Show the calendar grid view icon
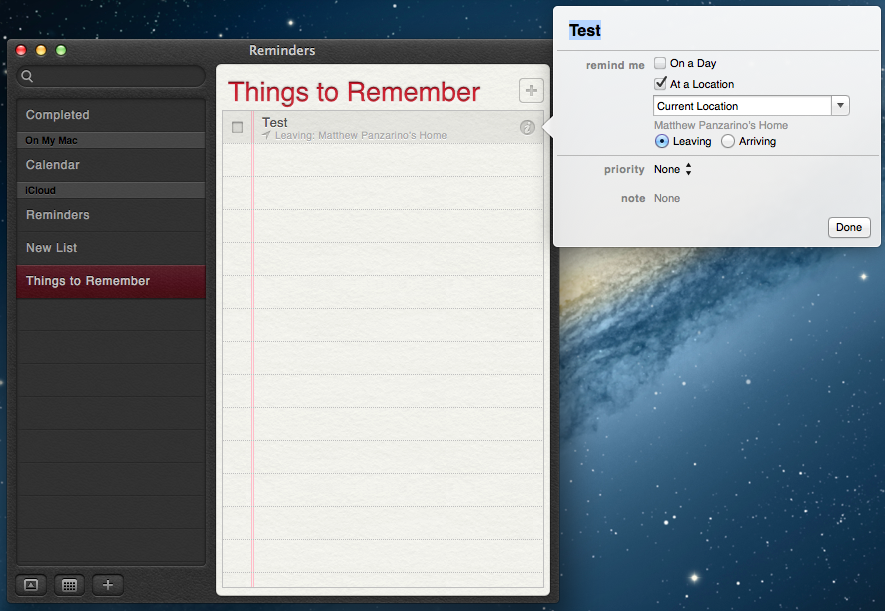Viewport: 885px width, 611px height. pos(69,585)
